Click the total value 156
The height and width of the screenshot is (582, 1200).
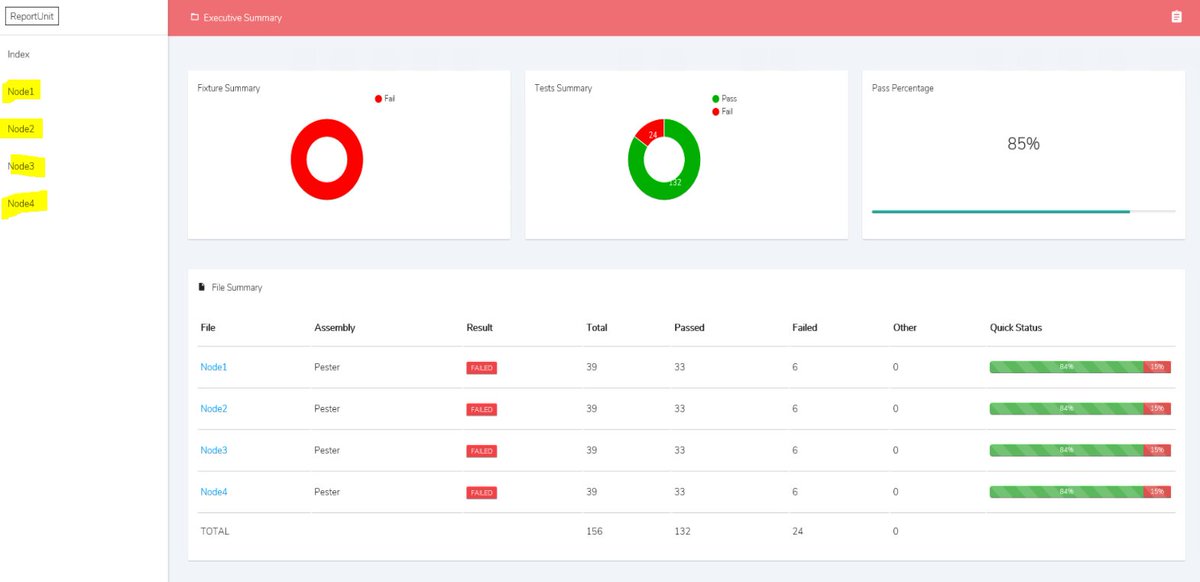pyautogui.click(x=595, y=531)
